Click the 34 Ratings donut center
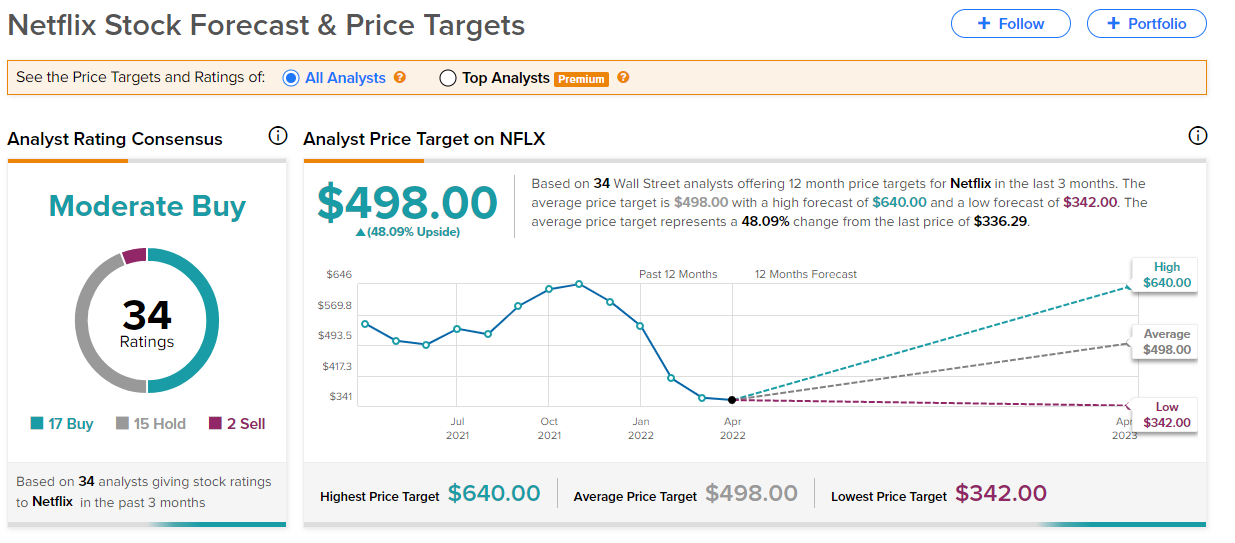Image resolution: width=1235 pixels, height=543 pixels. pyautogui.click(x=147, y=322)
